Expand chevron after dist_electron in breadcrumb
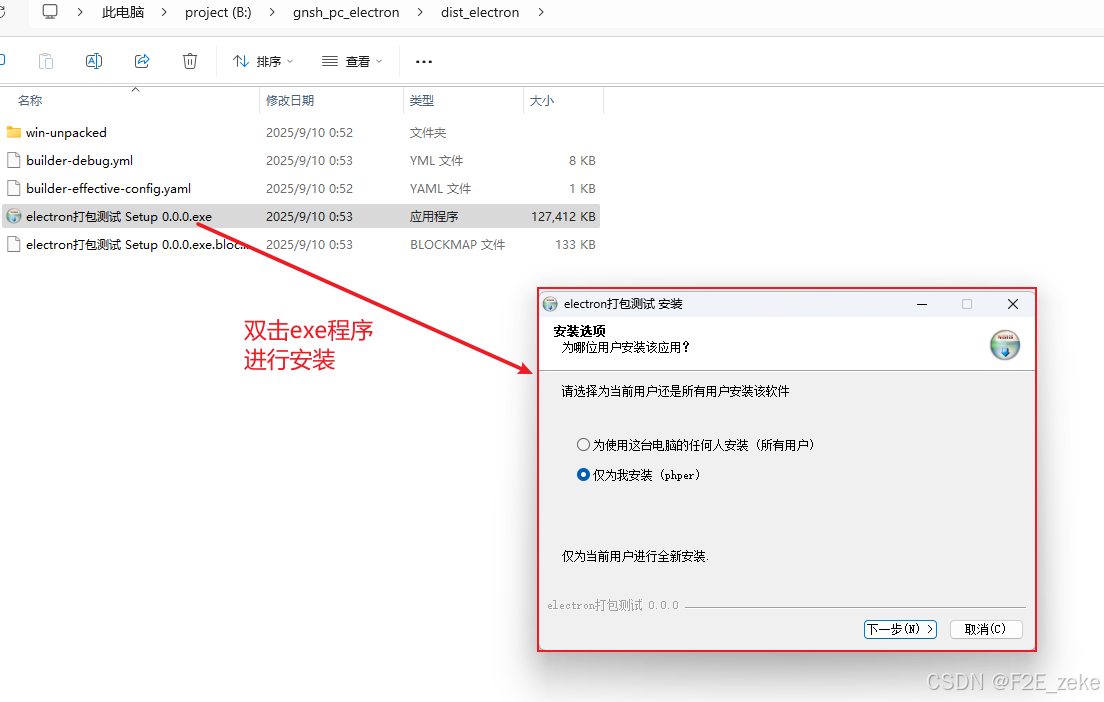This screenshot has width=1104, height=702. pyautogui.click(x=541, y=12)
